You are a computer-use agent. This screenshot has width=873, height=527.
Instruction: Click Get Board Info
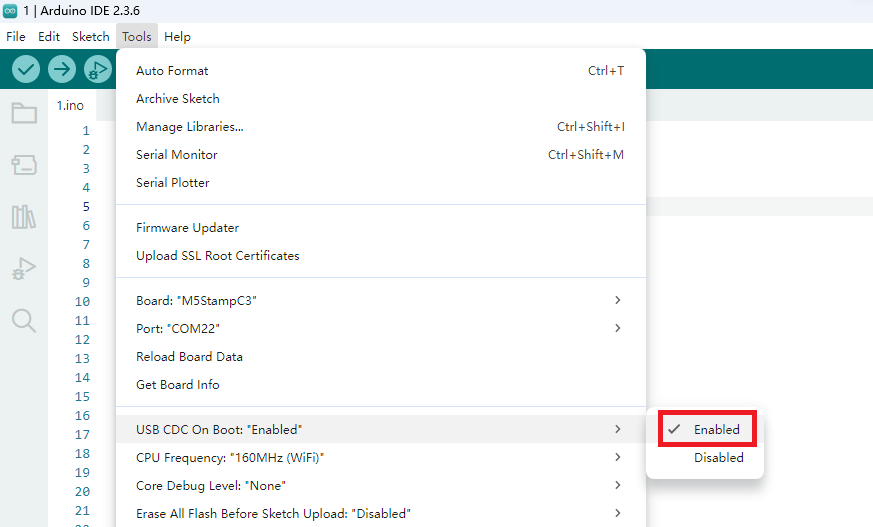(381, 385)
